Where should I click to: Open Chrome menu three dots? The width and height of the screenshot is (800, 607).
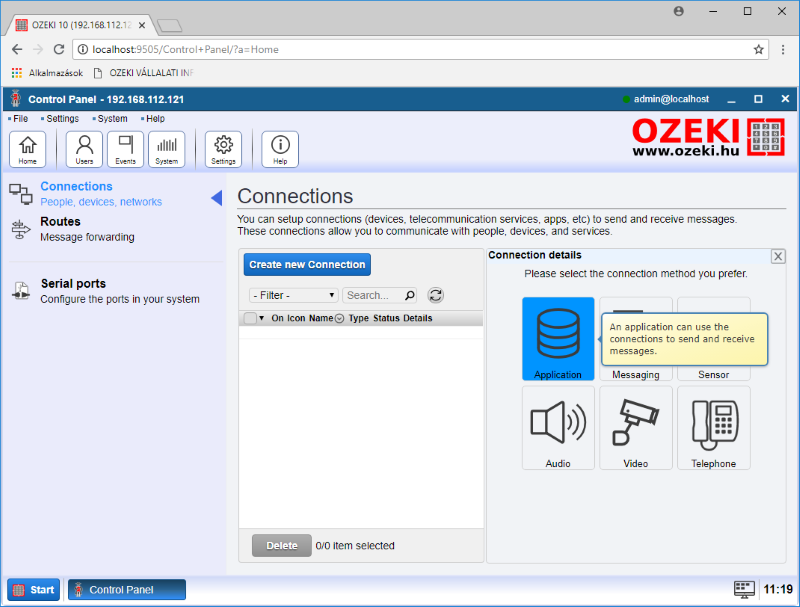point(783,49)
